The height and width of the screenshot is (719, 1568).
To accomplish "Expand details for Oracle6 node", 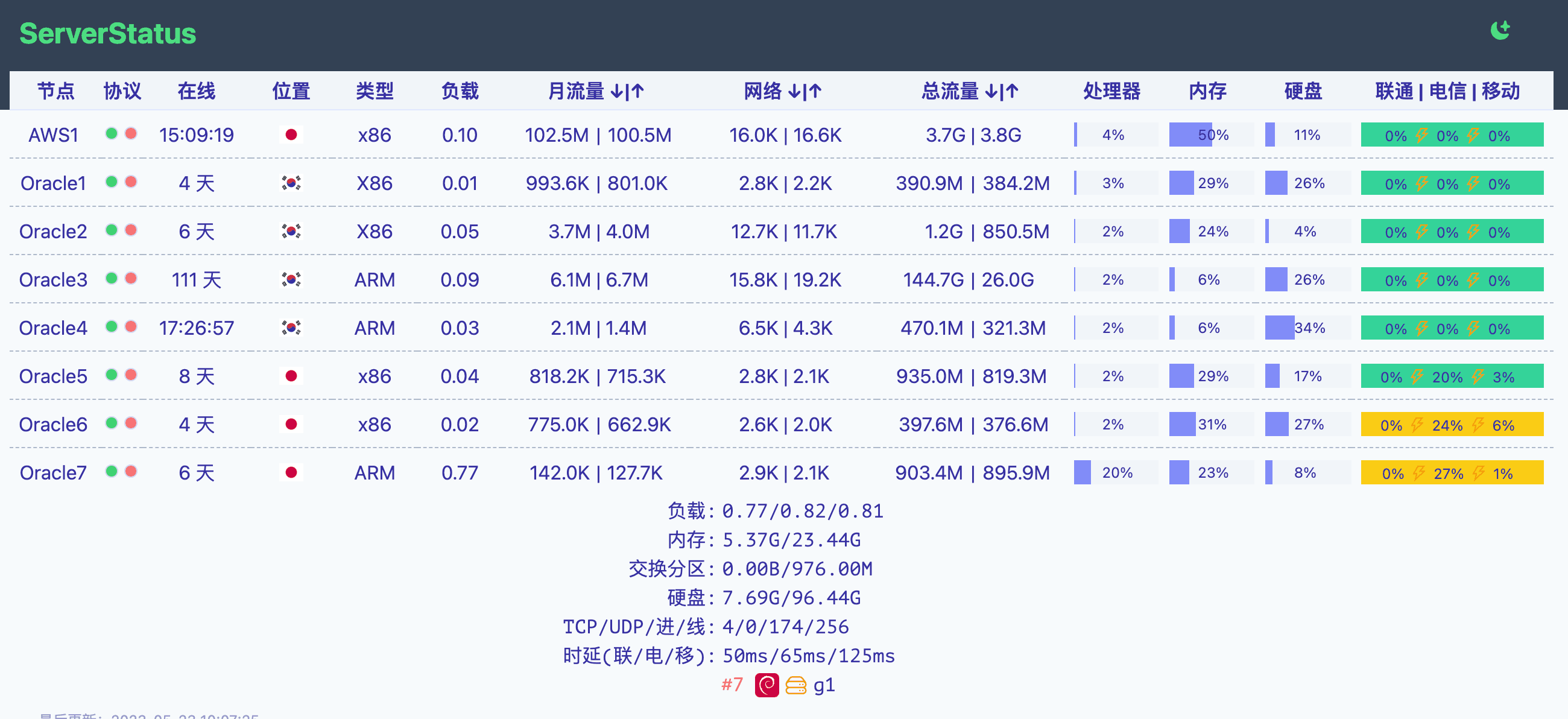I will (x=53, y=424).
